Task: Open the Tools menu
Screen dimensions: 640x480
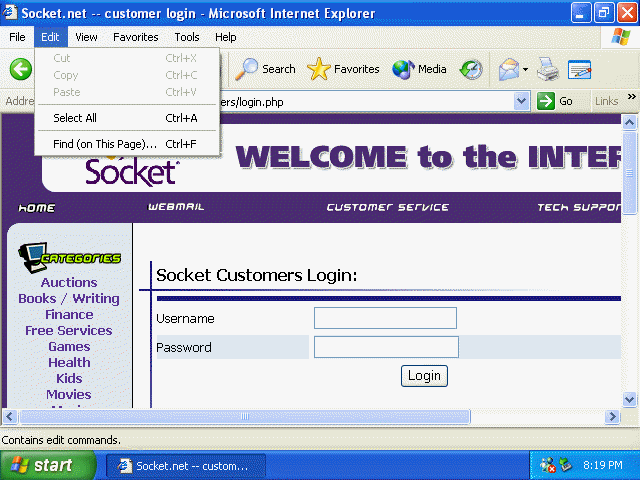Action: coord(187,37)
